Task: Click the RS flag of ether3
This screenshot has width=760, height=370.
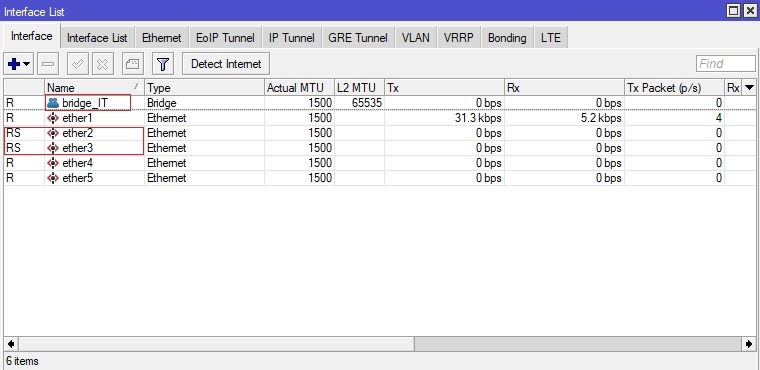Action: pos(14,148)
